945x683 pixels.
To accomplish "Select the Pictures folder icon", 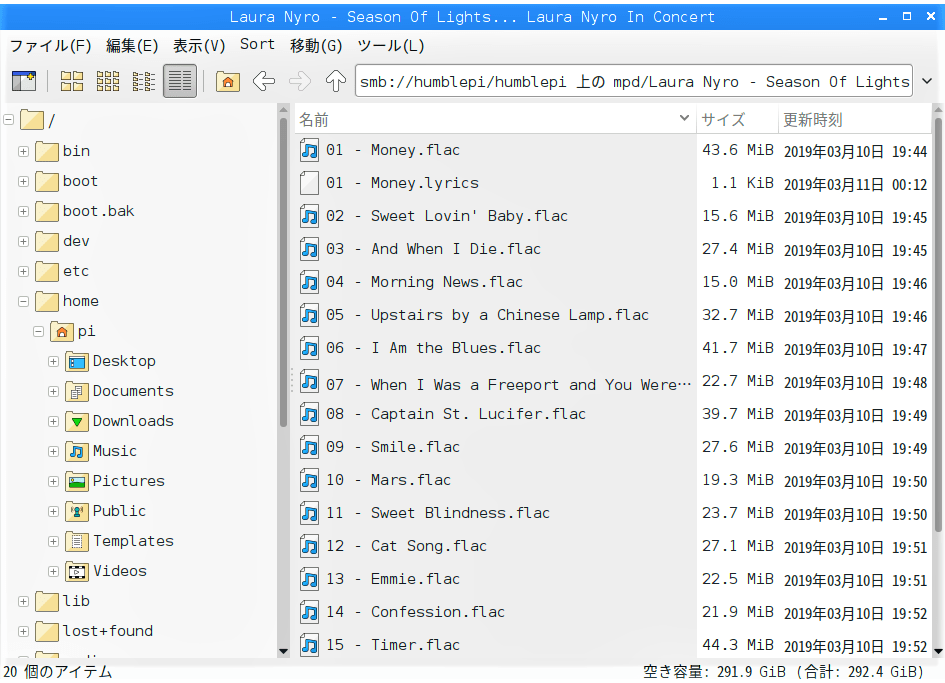I will pos(77,481).
